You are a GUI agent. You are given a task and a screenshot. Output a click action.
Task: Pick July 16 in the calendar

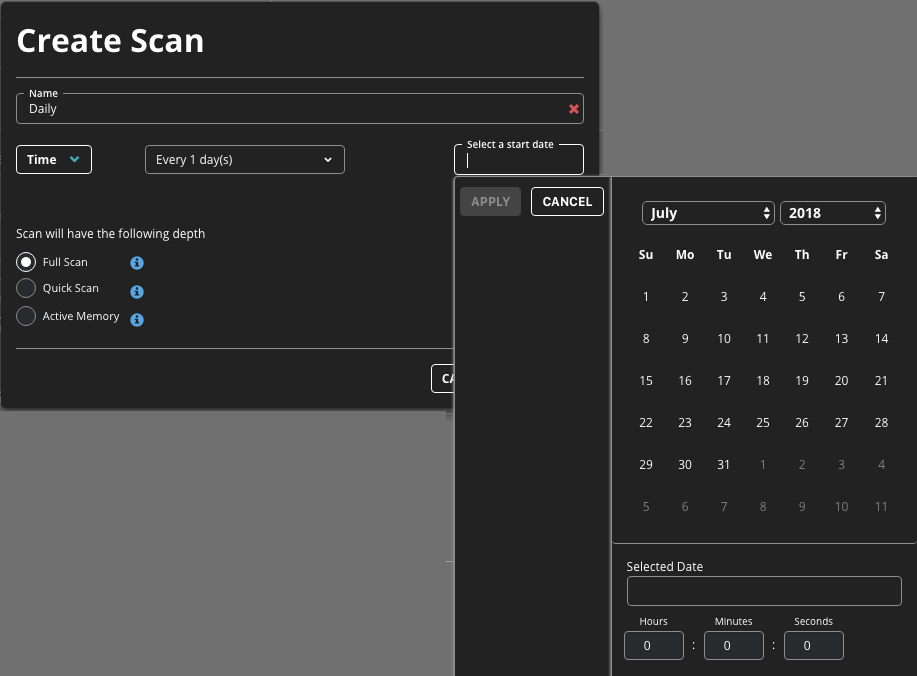point(685,381)
